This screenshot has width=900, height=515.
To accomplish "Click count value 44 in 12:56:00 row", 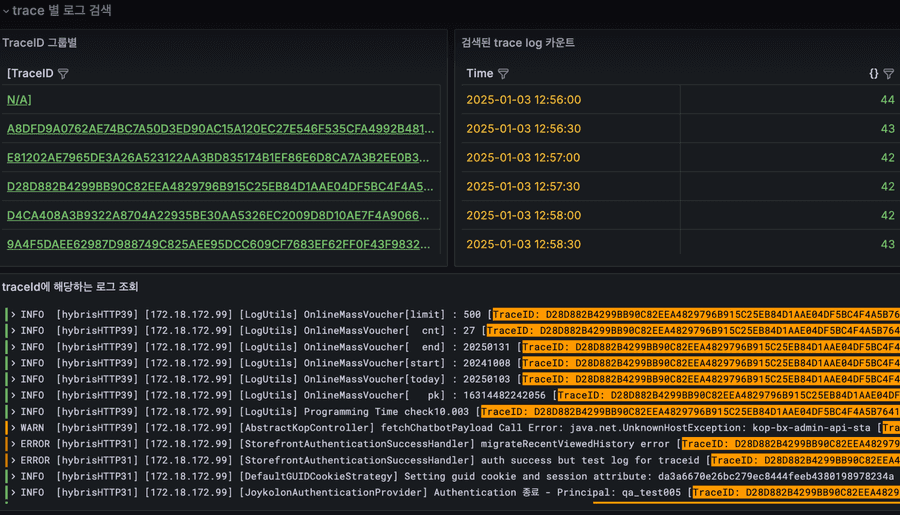I will click(x=887, y=100).
